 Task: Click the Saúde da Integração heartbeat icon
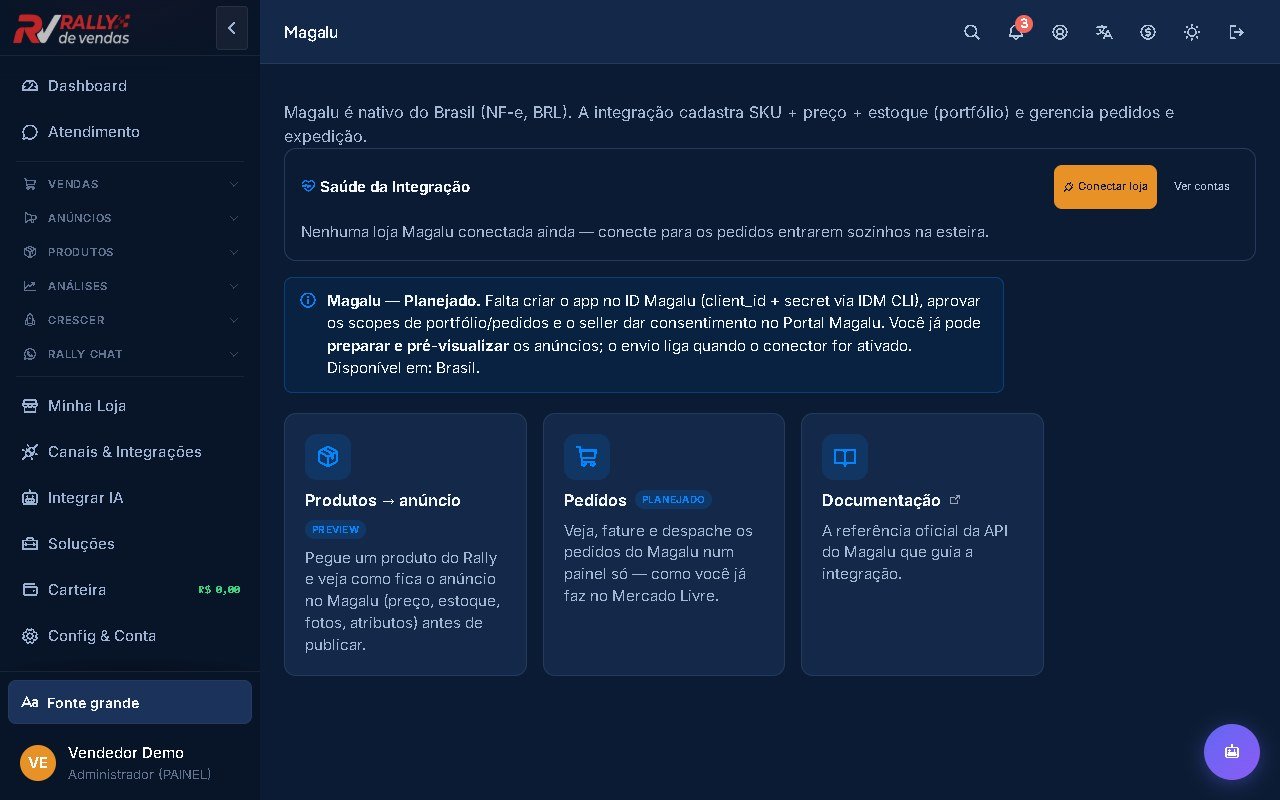[308, 186]
